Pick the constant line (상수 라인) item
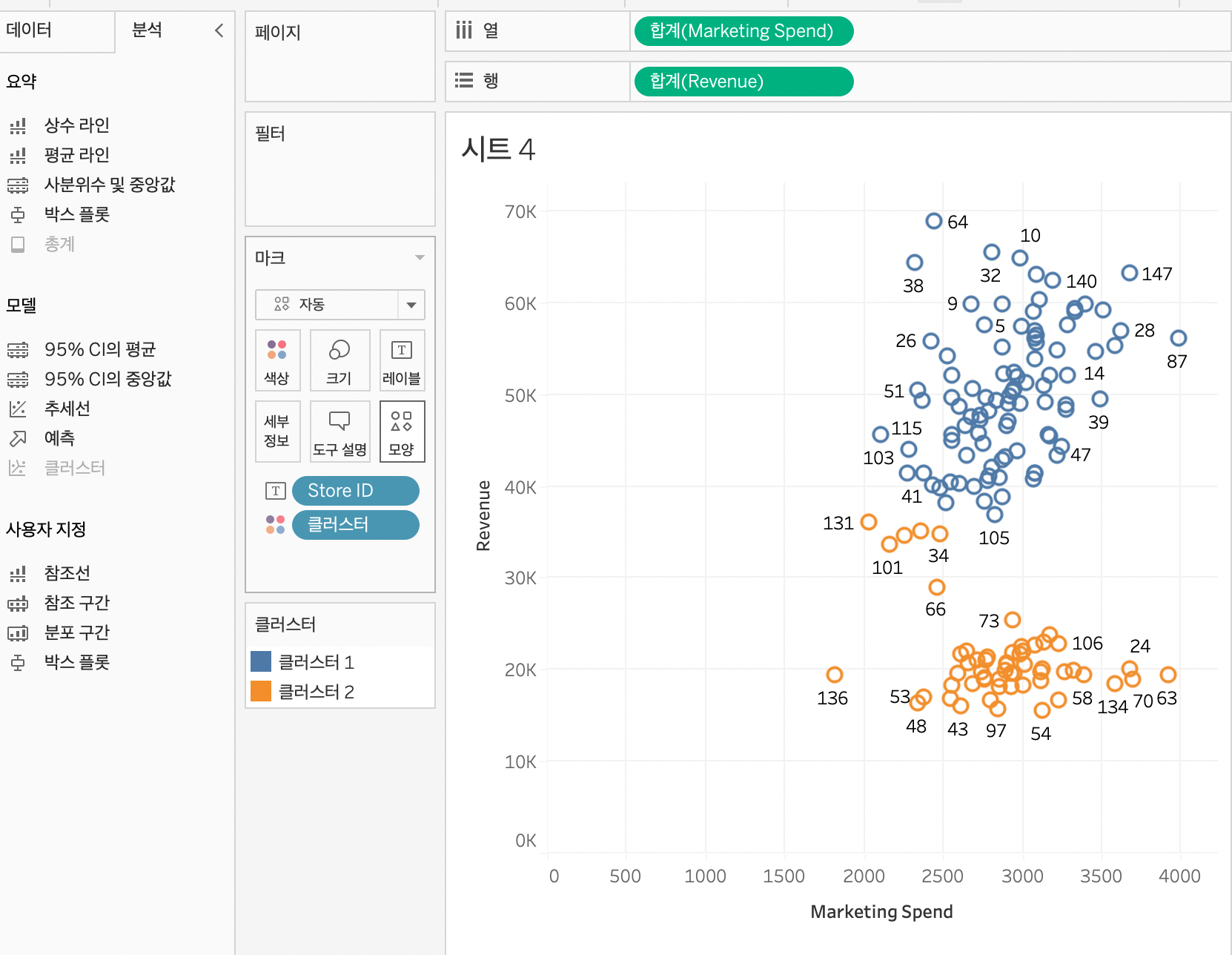This screenshot has height=955, width=1232. (76, 125)
